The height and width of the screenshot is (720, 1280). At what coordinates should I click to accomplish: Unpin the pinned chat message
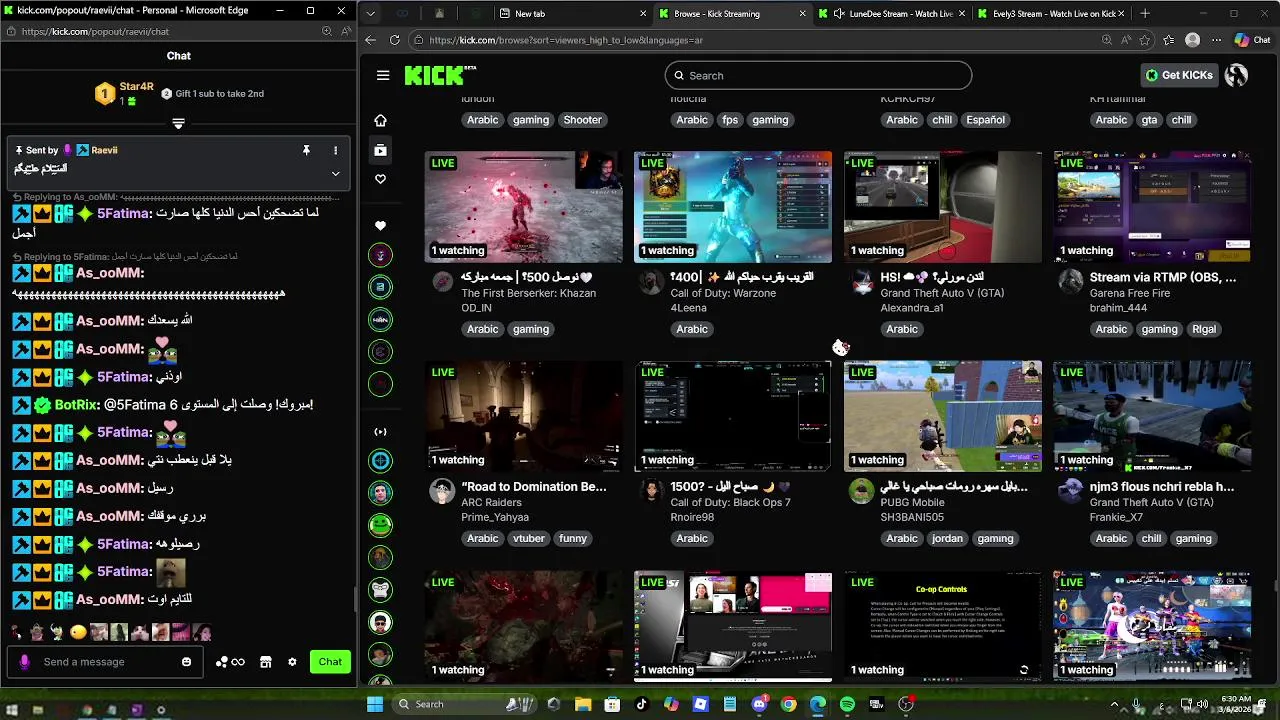pyautogui.click(x=306, y=150)
